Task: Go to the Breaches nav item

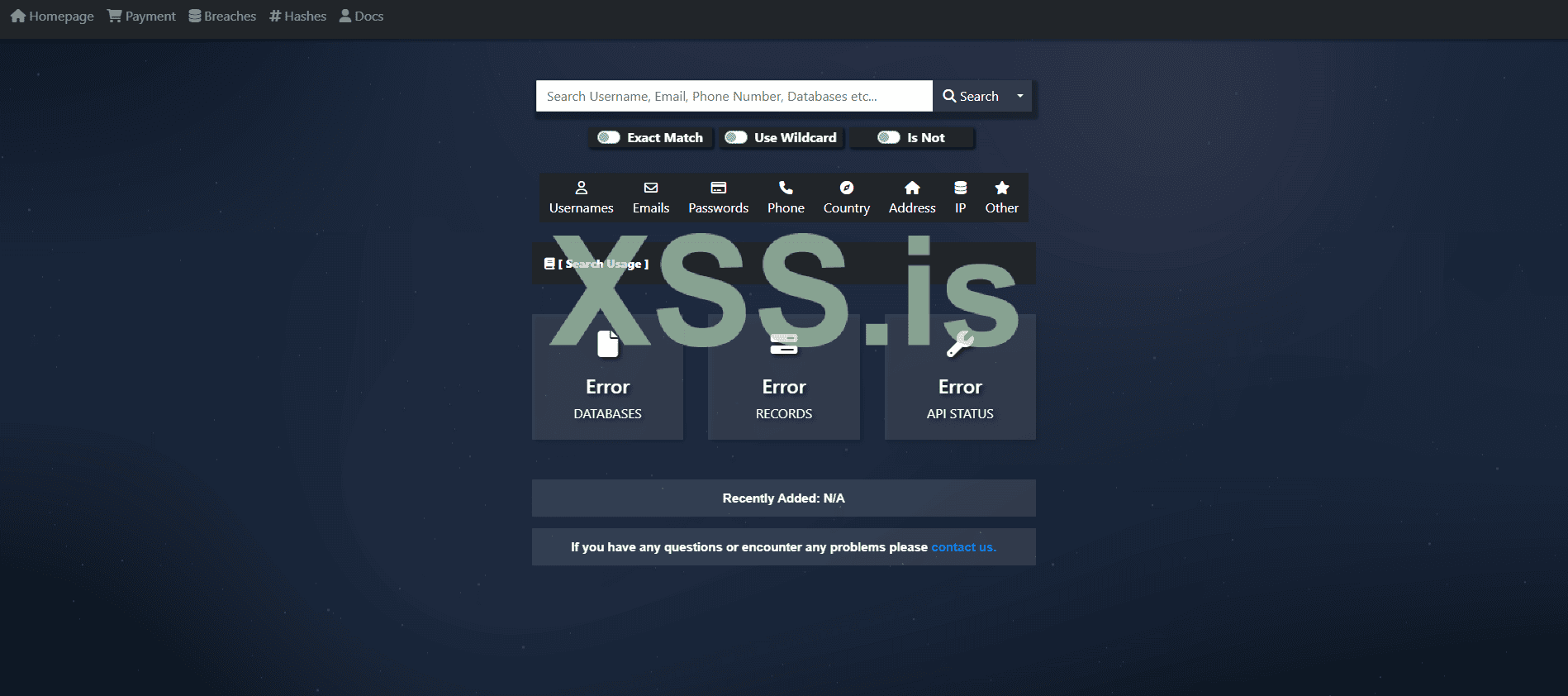Action: point(222,16)
